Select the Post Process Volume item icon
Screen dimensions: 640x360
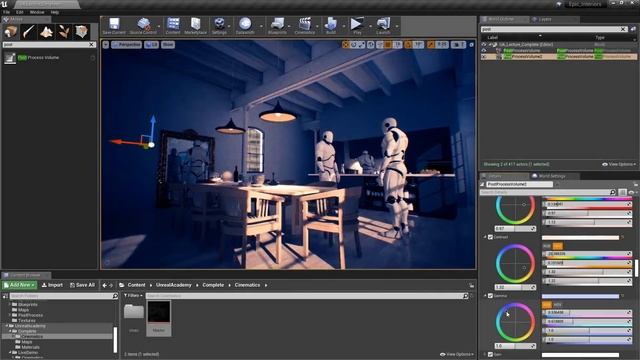point(10,58)
